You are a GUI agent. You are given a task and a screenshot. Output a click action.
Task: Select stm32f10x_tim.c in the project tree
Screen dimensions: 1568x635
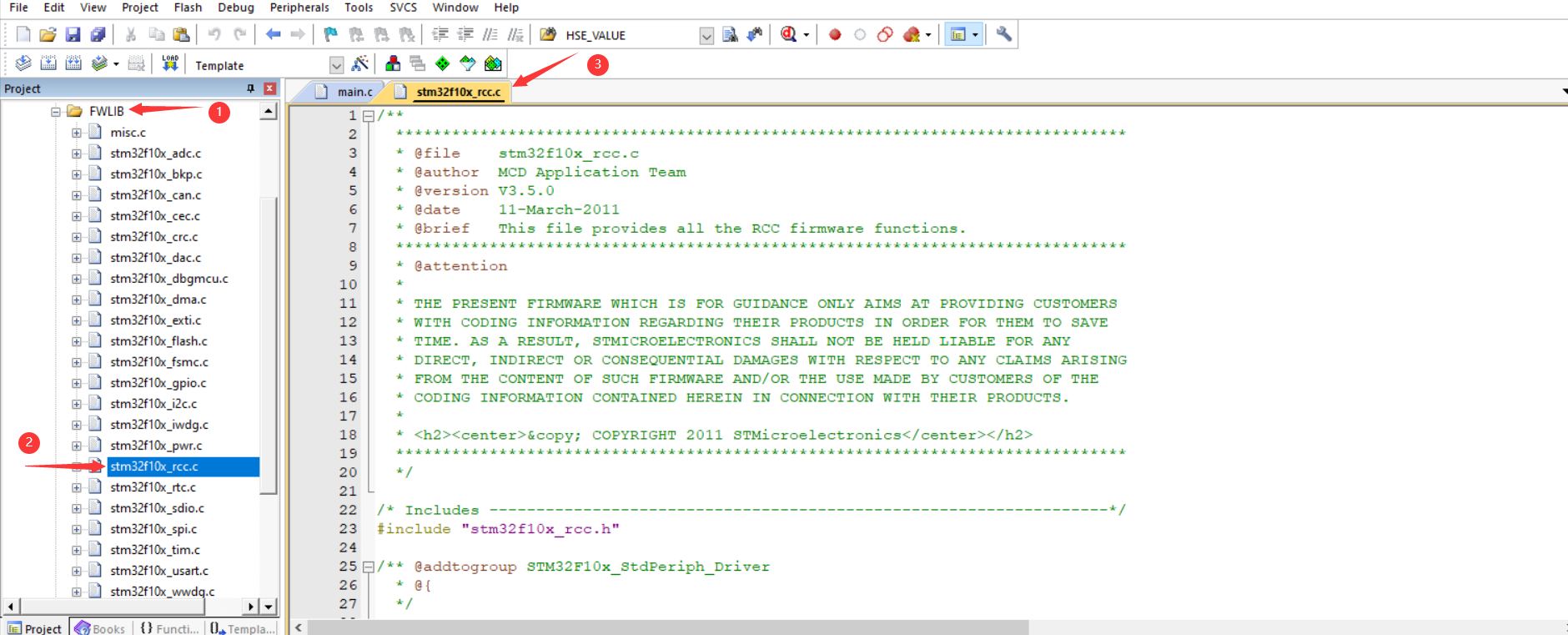point(155,550)
